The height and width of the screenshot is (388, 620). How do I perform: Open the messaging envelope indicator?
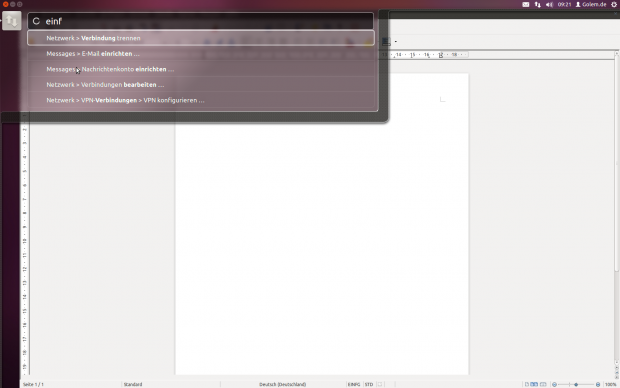(525, 5)
